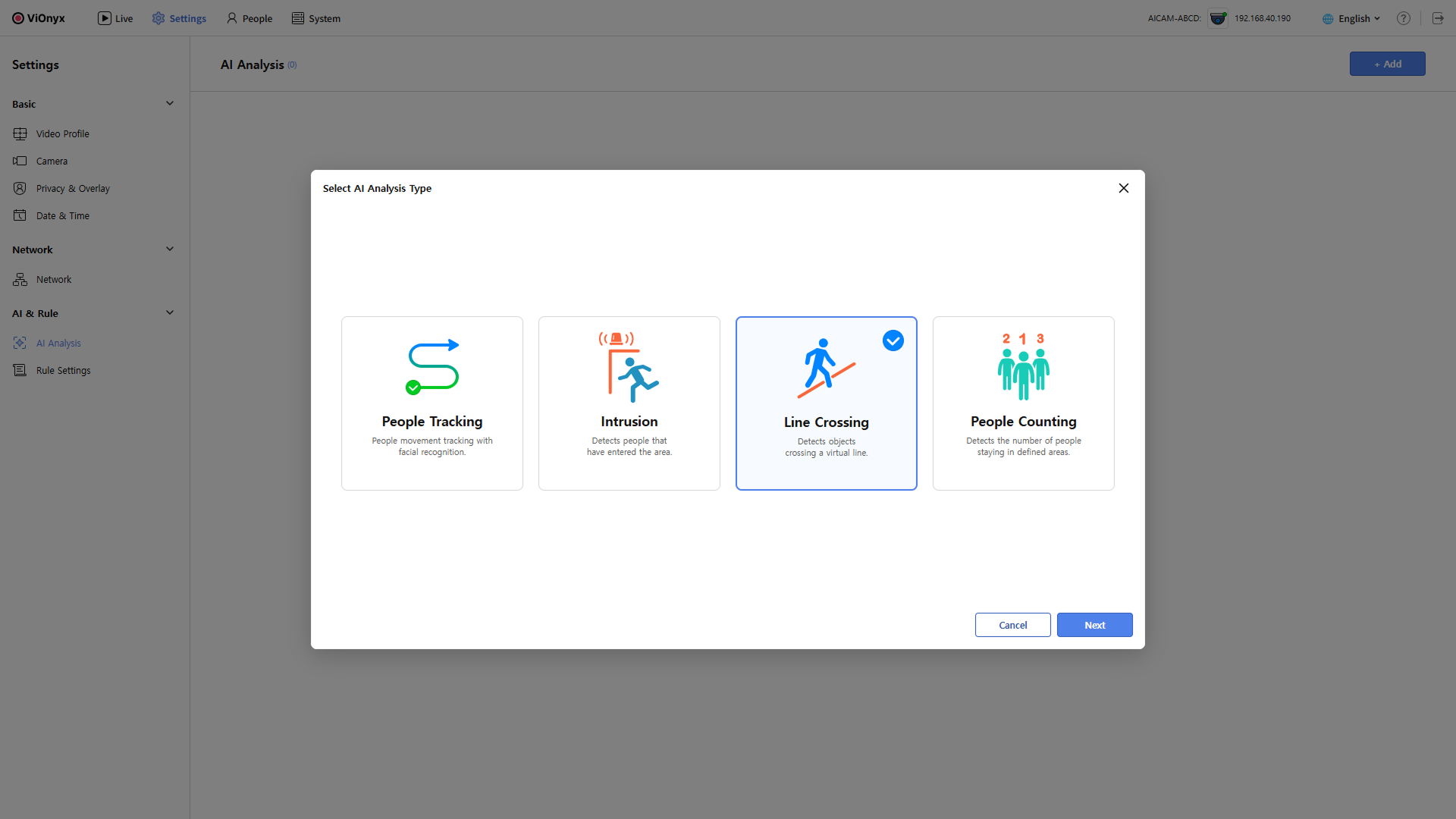The width and height of the screenshot is (1456, 819).
Task: Select the People Tracking analysis card
Action: pyautogui.click(x=432, y=403)
